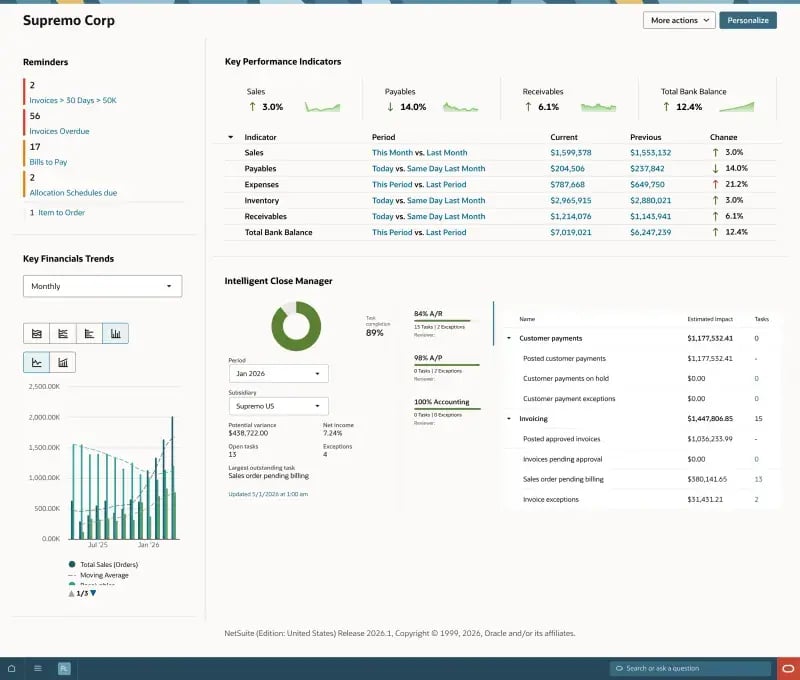Screen dimensions: 800x680
Task: Click Last Period link in Expenses row
Action: (446, 184)
